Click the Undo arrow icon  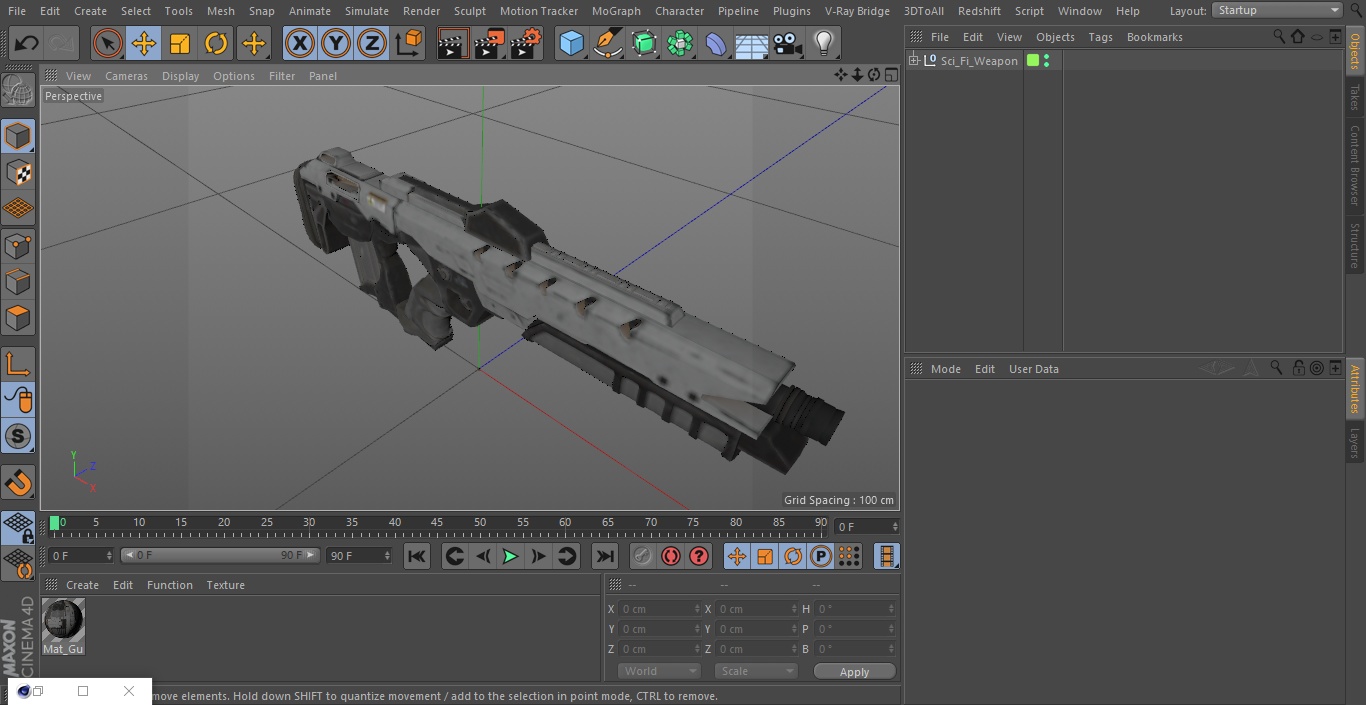click(27, 43)
